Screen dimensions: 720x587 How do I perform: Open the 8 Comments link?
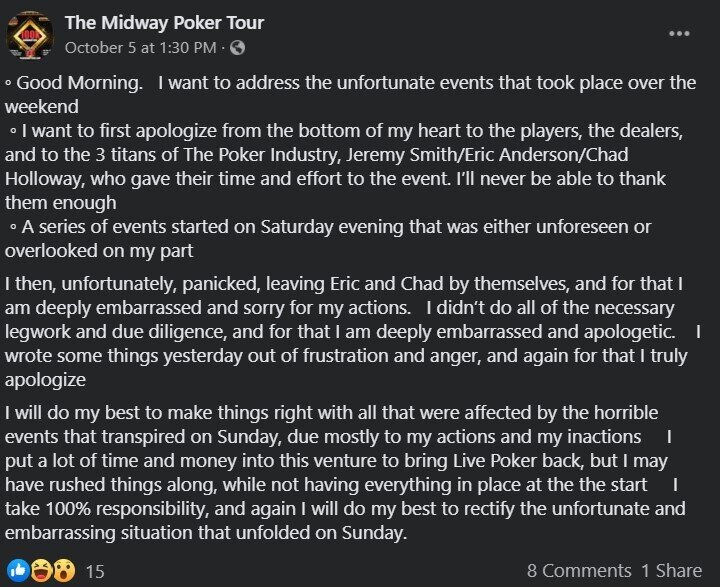579,571
